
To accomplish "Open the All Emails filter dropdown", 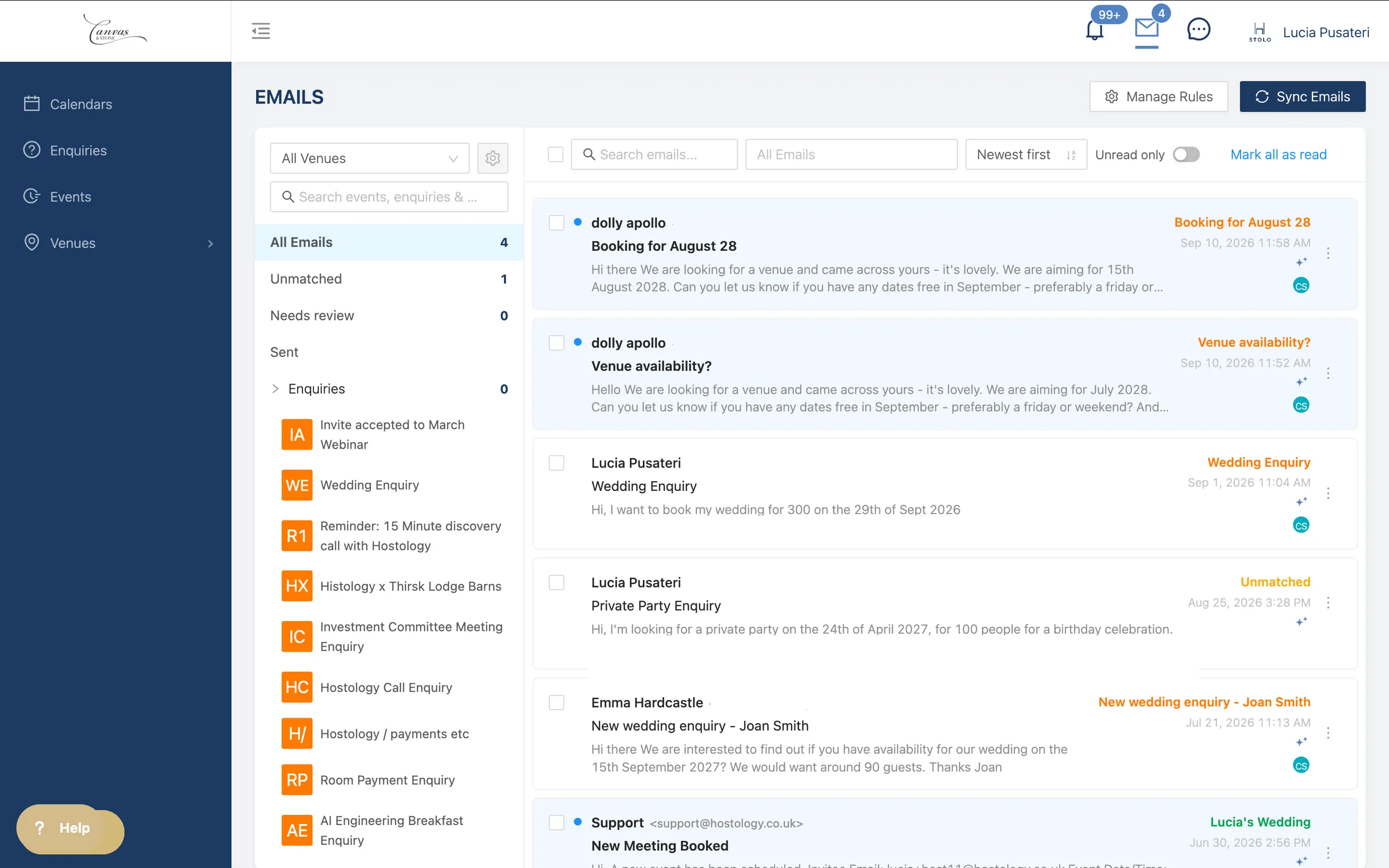I will tap(851, 154).
